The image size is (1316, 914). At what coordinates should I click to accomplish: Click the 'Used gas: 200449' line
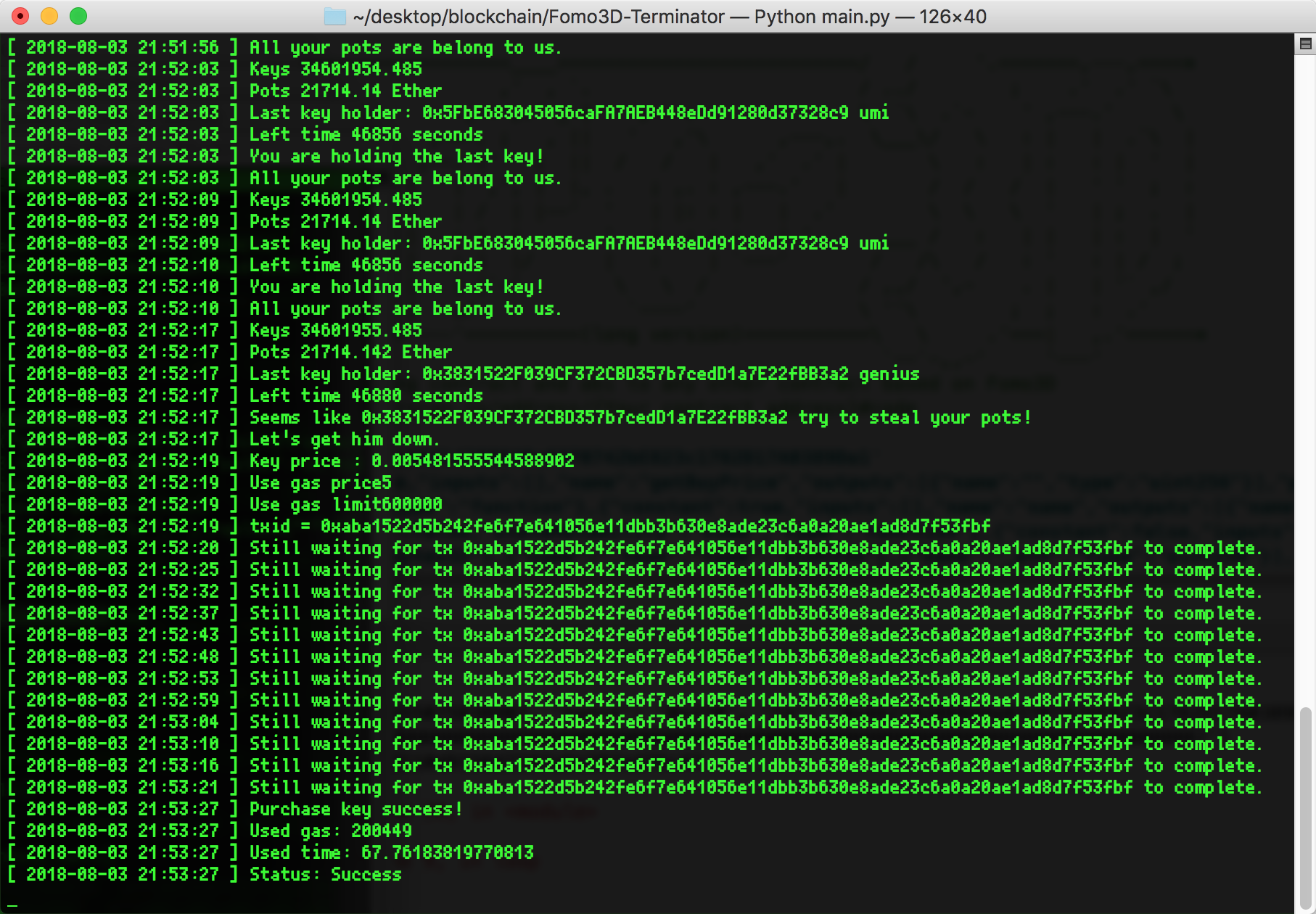point(210,831)
